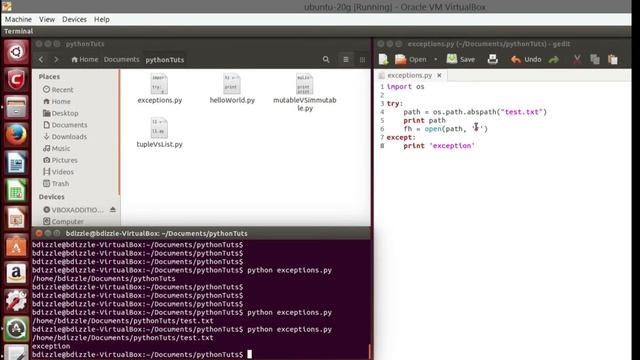
Task: Click the 'import os' line in editor
Action: tap(405, 87)
